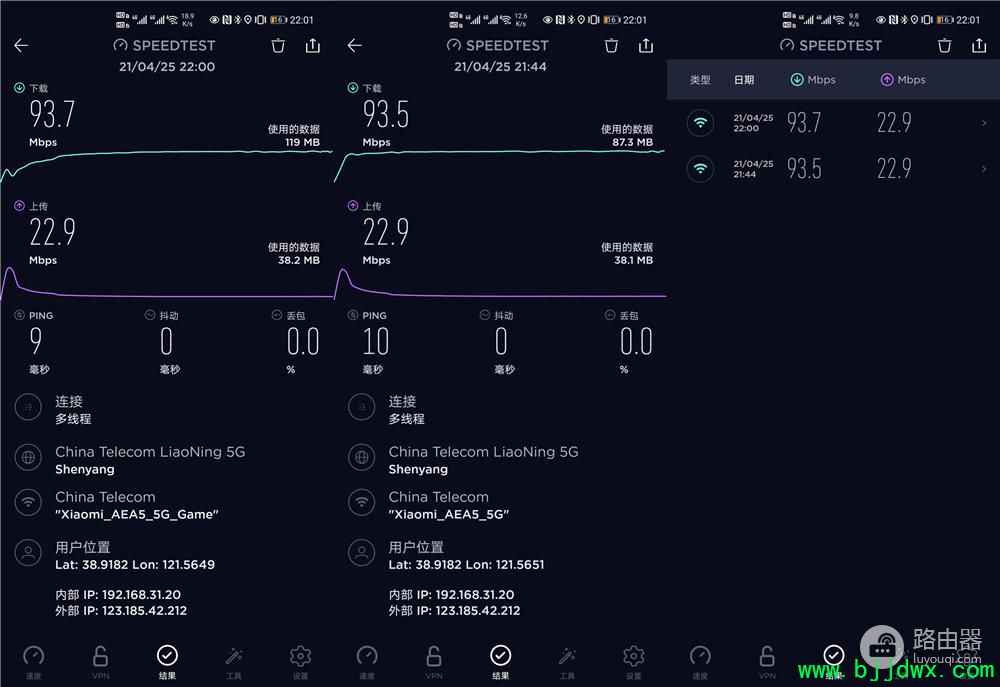Open settings gear on the 22:00 result screen

(300, 661)
